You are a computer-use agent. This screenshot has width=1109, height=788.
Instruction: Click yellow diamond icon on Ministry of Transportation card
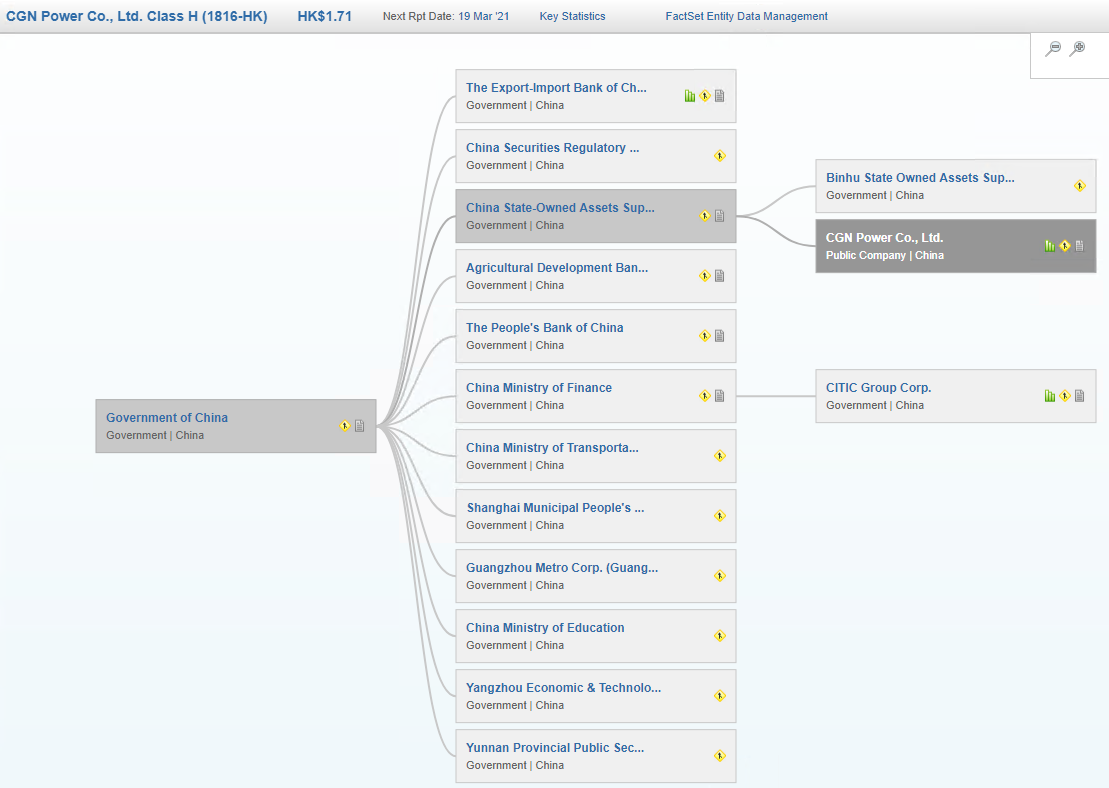pos(719,456)
